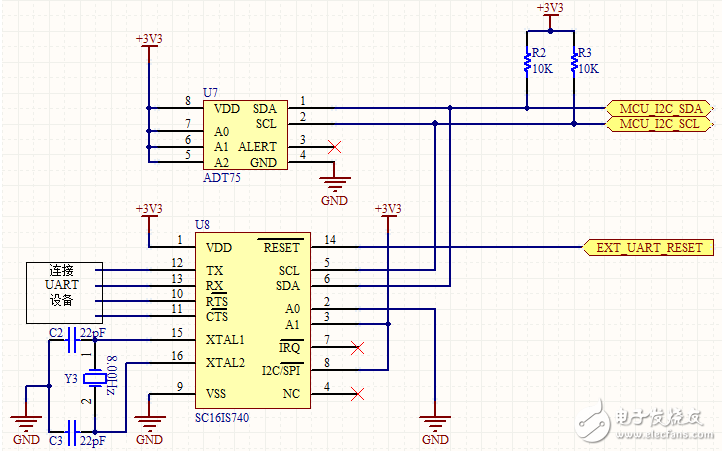Viewport: 722px width, 451px height.
Task: Click the +3V3 symbol feeding the I2C/SPI pin
Action: point(387,213)
